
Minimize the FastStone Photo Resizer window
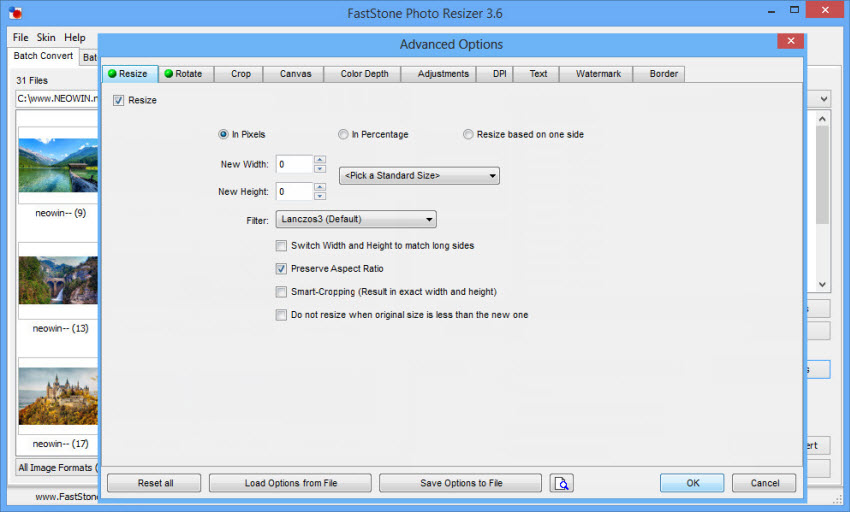[771, 11]
